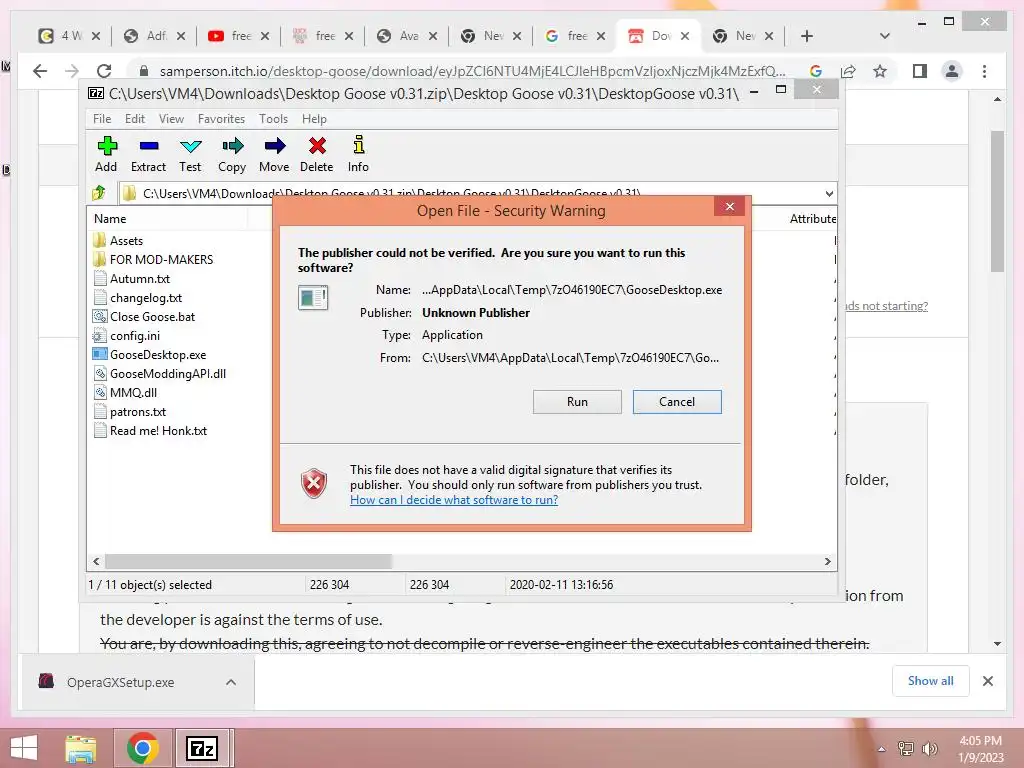Go up one folder level in 7-Zip
This screenshot has width=1024, height=768.
point(99,193)
